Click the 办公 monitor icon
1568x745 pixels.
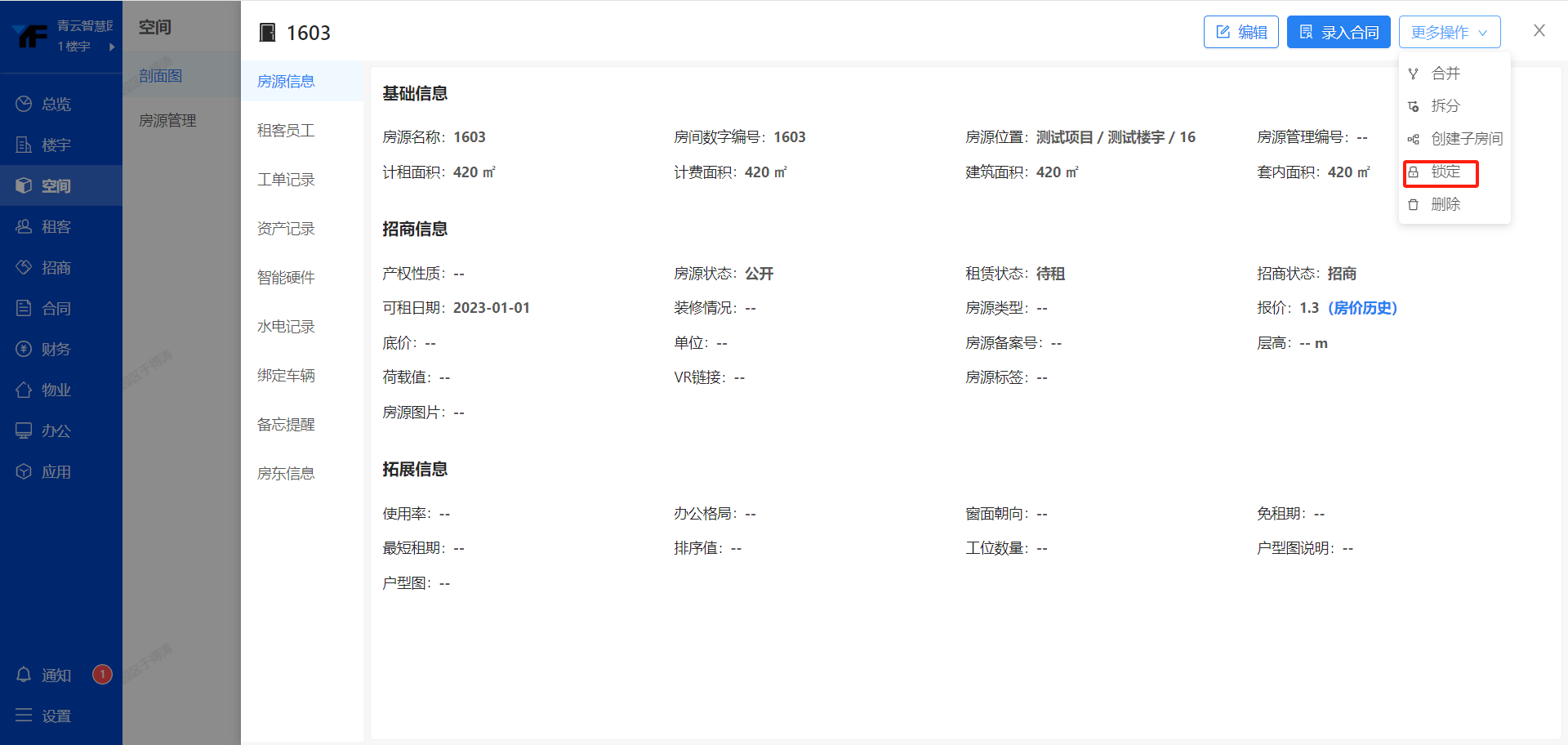pyautogui.click(x=24, y=430)
